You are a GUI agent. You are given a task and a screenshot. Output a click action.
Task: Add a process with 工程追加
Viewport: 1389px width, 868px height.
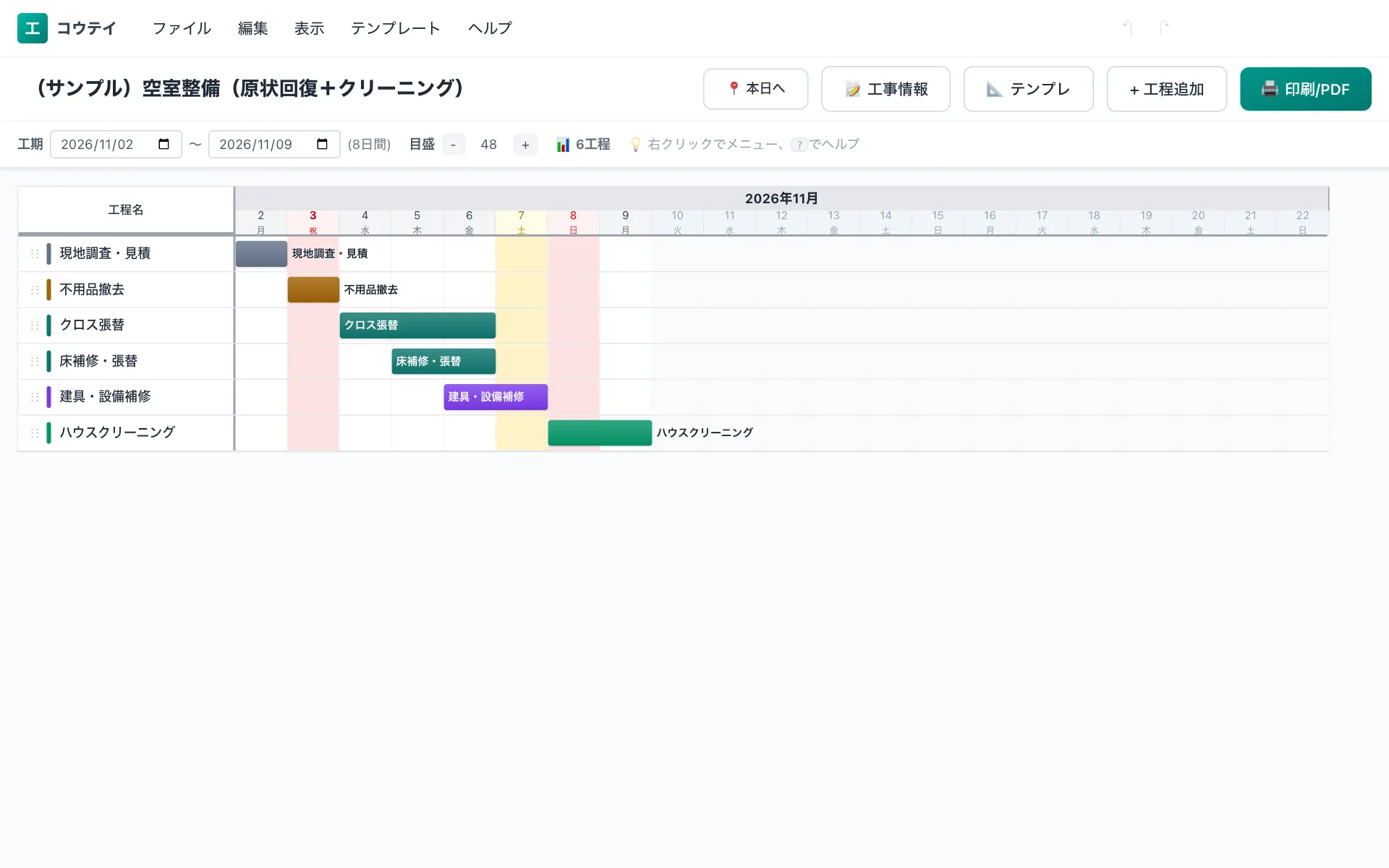click(x=1166, y=89)
